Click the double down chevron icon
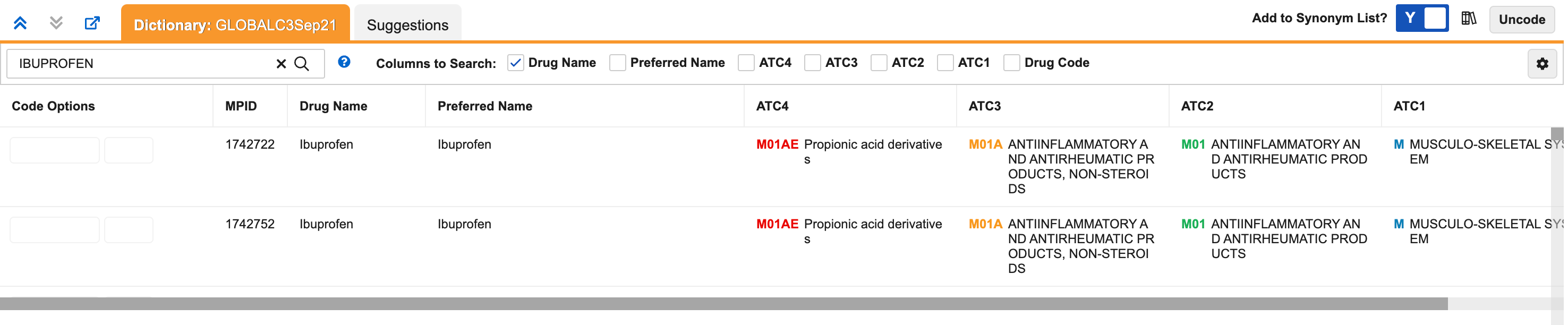This screenshot has width=1568, height=325. 56,23
